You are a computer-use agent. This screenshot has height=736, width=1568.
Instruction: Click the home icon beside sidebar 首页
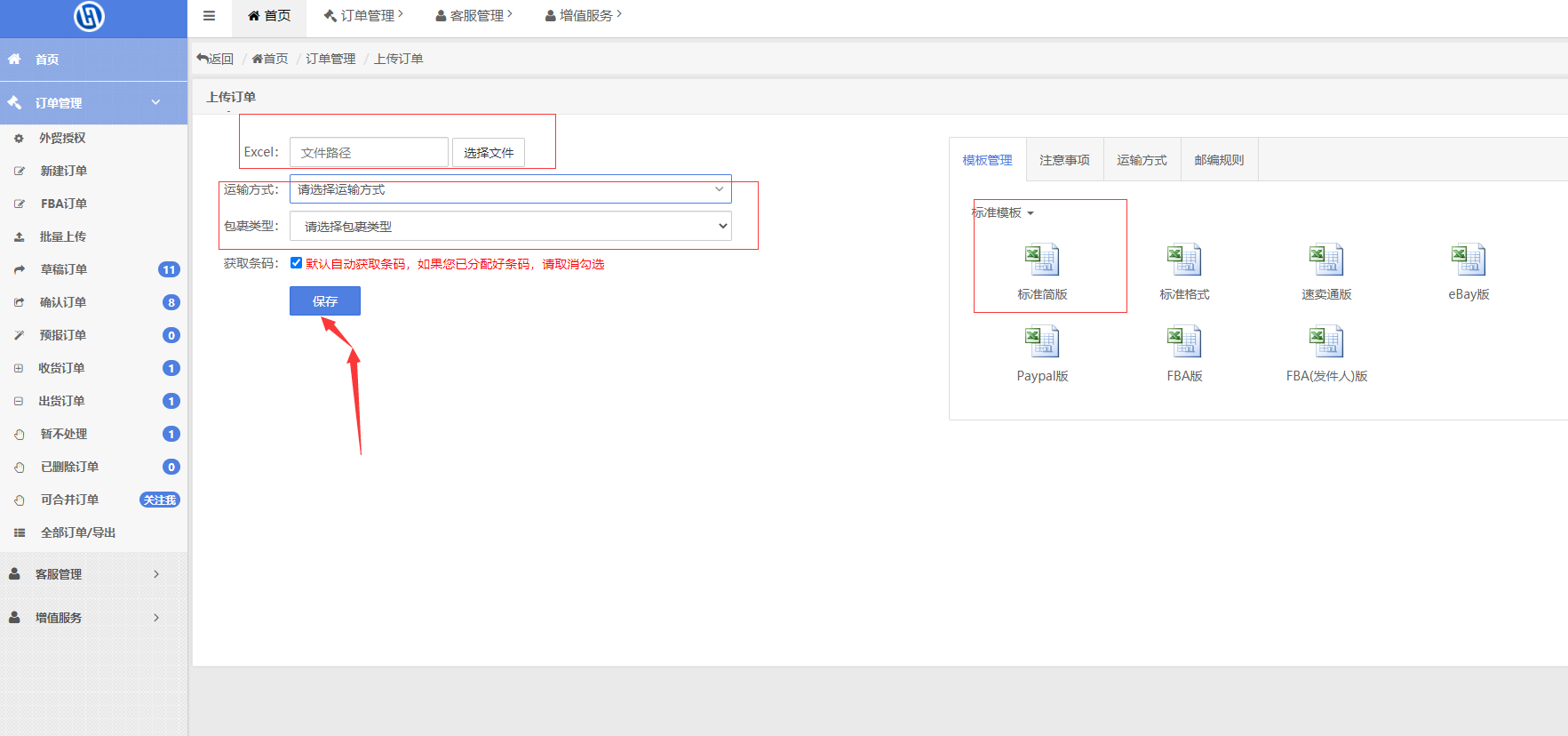[x=14, y=60]
